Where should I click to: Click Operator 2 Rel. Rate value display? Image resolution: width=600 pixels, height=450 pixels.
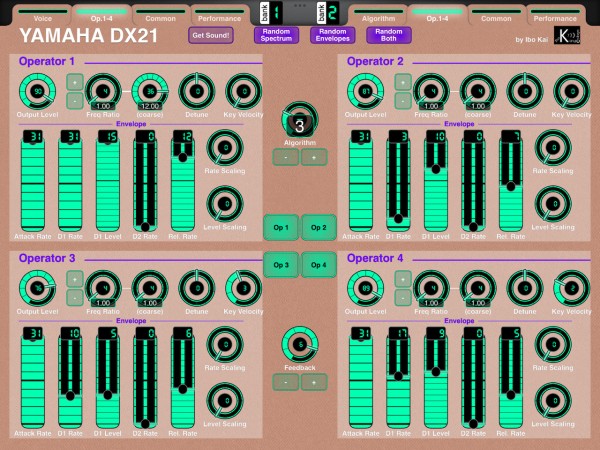pyautogui.click(x=511, y=137)
